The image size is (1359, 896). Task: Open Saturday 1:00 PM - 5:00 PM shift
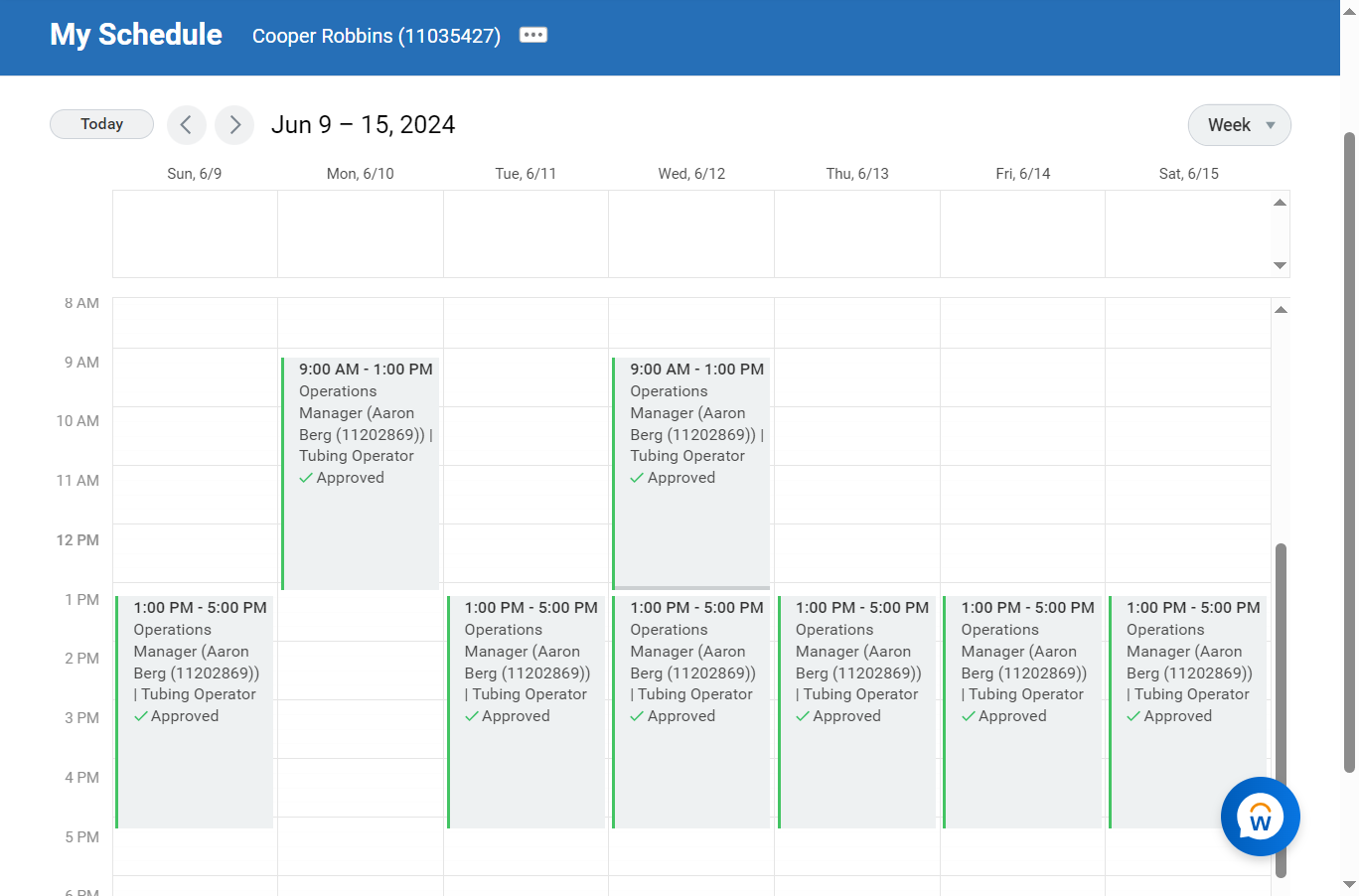(1188, 711)
